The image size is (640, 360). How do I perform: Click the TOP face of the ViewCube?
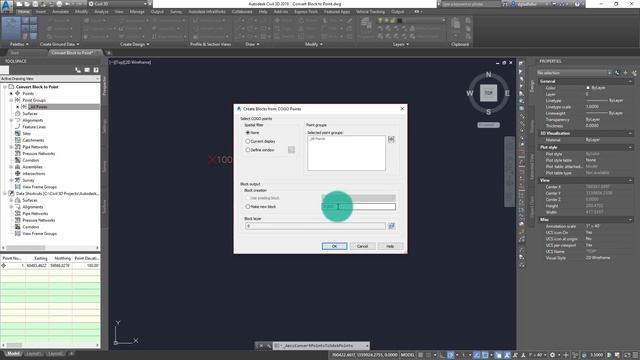489,93
